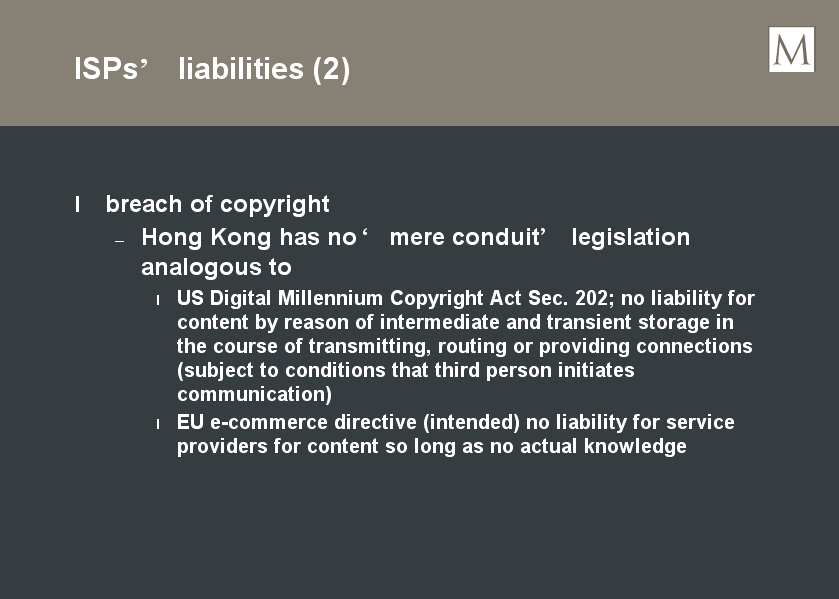
Task: Select the "Hong Kong has no" text
Action: coord(249,237)
